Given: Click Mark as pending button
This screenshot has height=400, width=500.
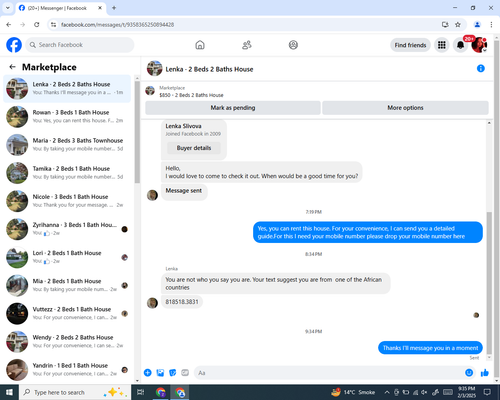Looking at the screenshot, I should pyautogui.click(x=233, y=108).
